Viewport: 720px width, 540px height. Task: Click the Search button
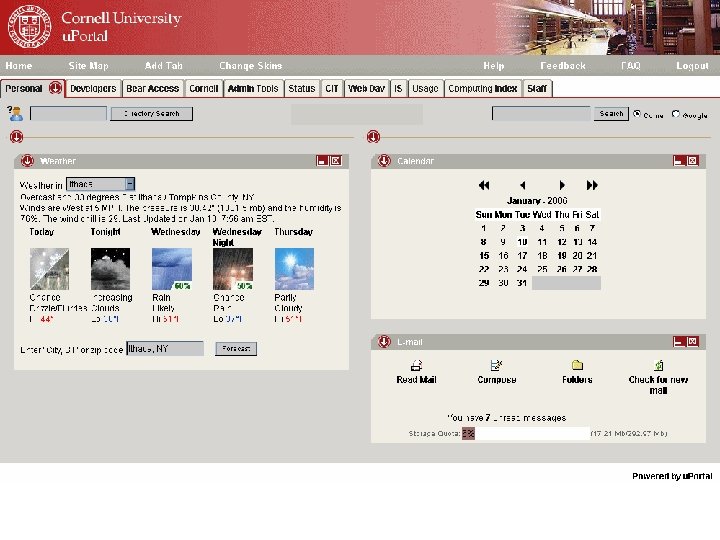point(611,113)
